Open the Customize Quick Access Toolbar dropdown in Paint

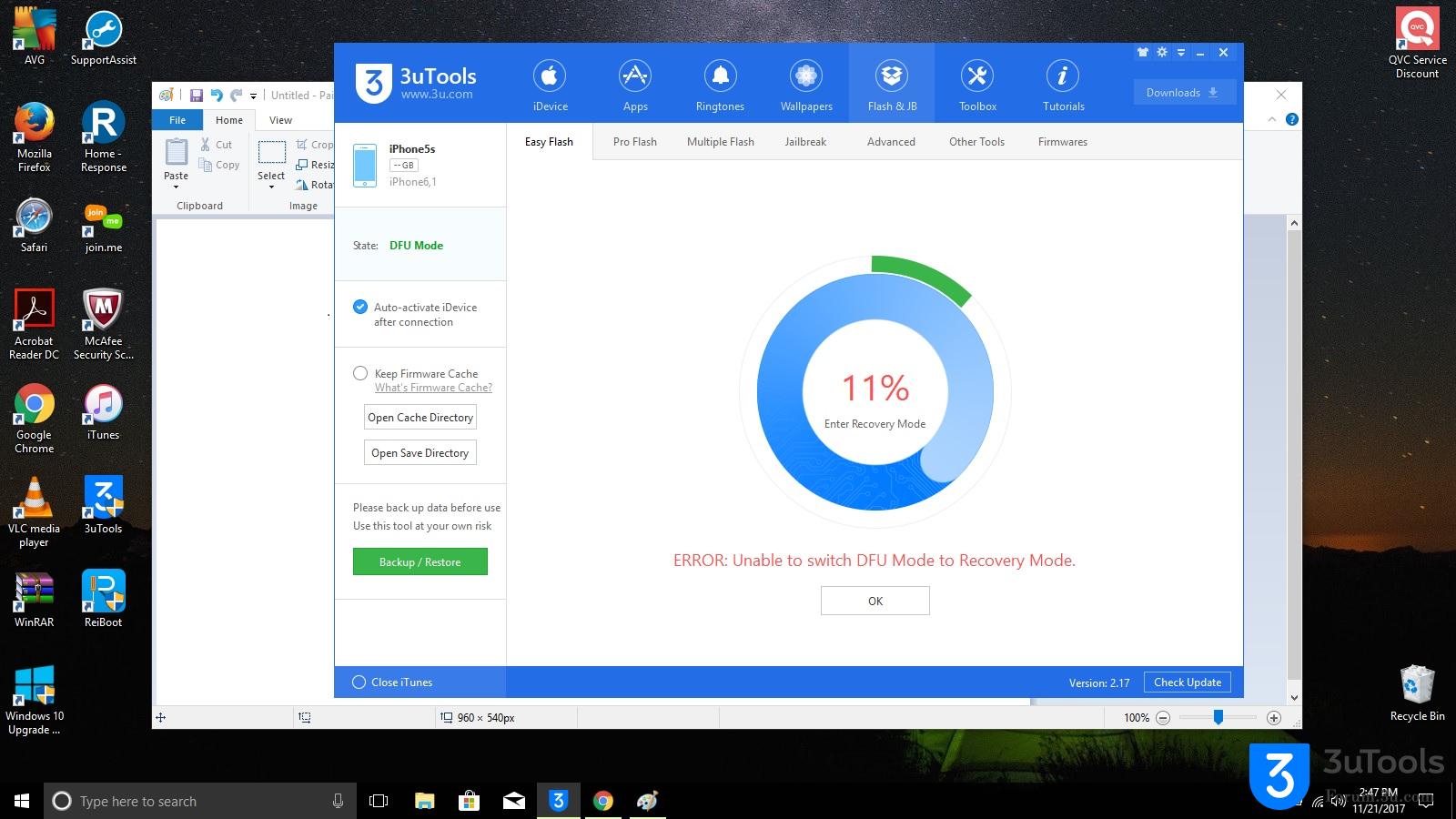tap(253, 95)
